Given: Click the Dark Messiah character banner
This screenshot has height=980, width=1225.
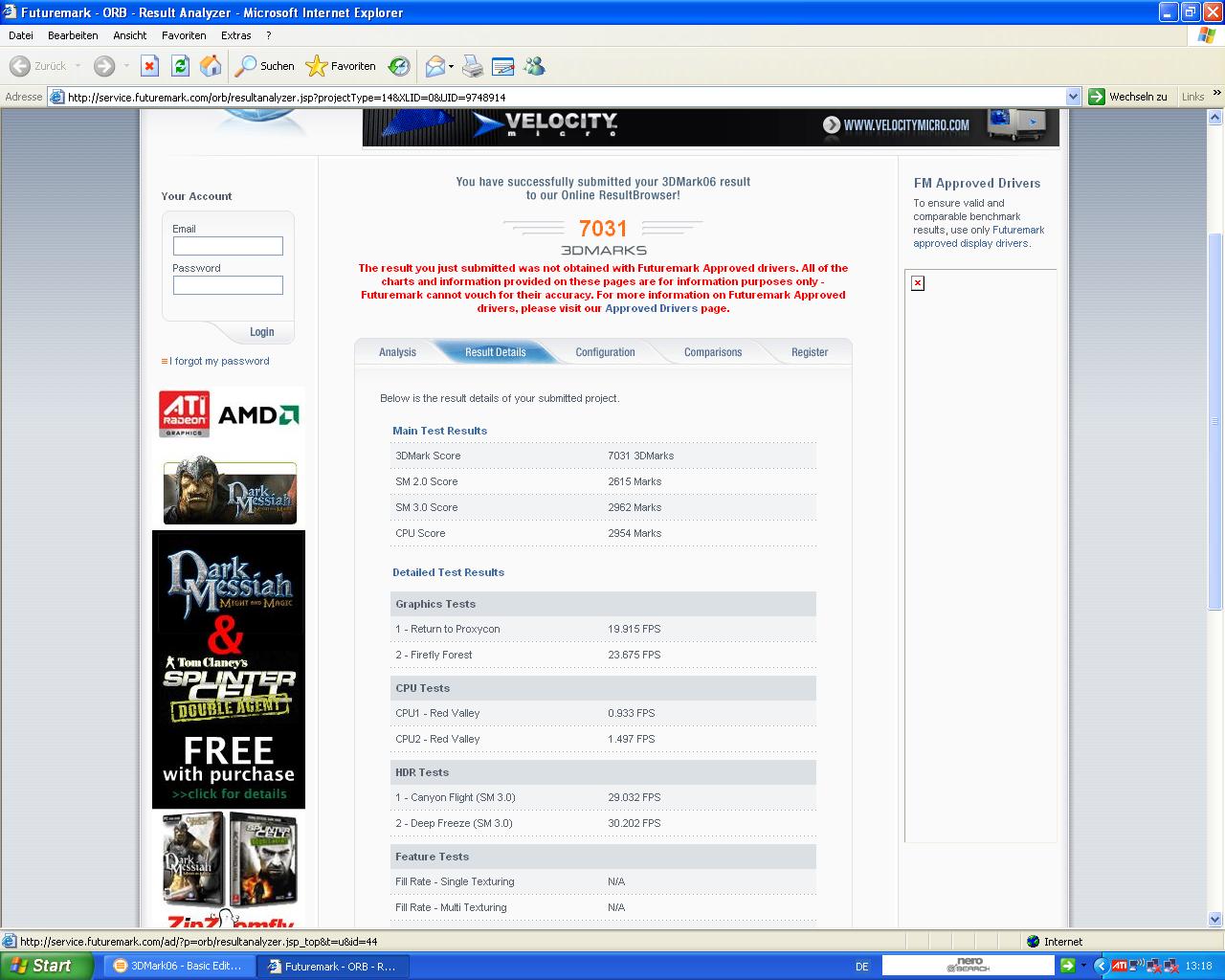Looking at the screenshot, I should point(230,493).
